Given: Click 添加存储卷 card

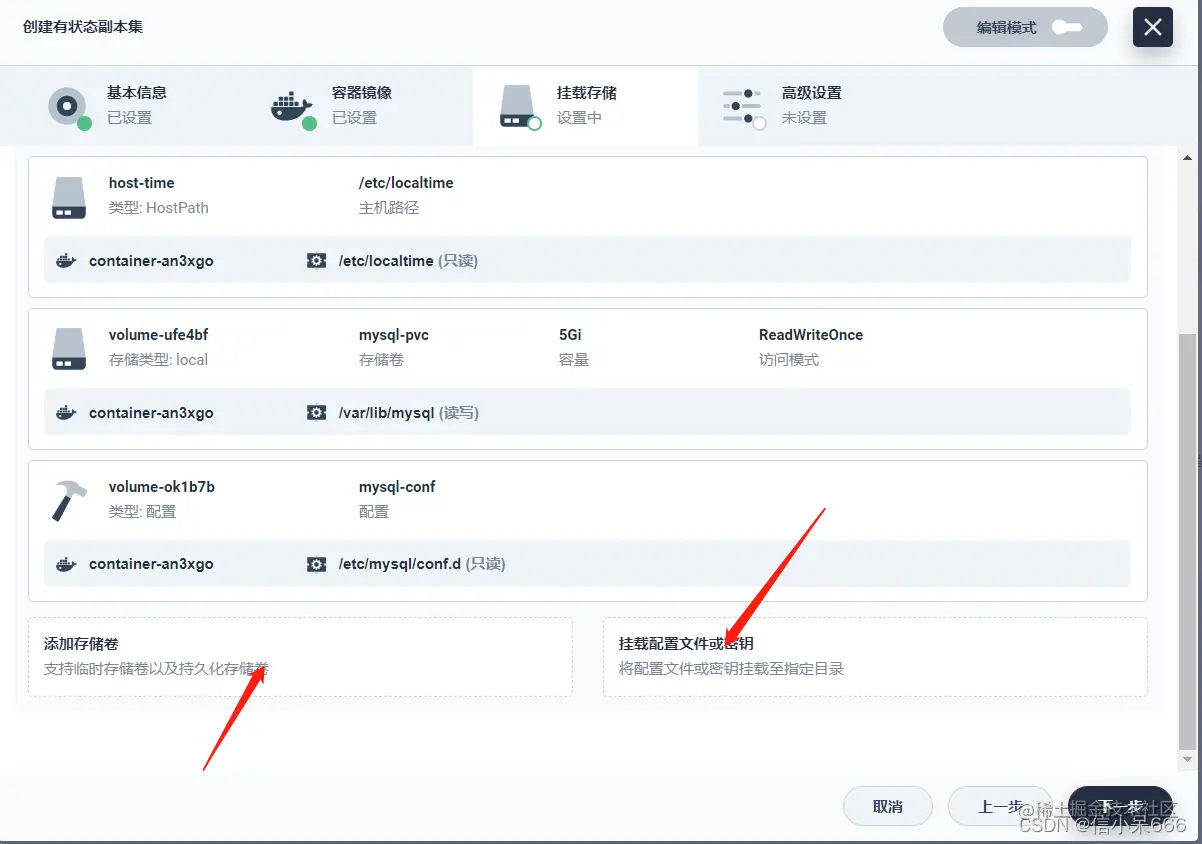Looking at the screenshot, I should click(x=300, y=657).
